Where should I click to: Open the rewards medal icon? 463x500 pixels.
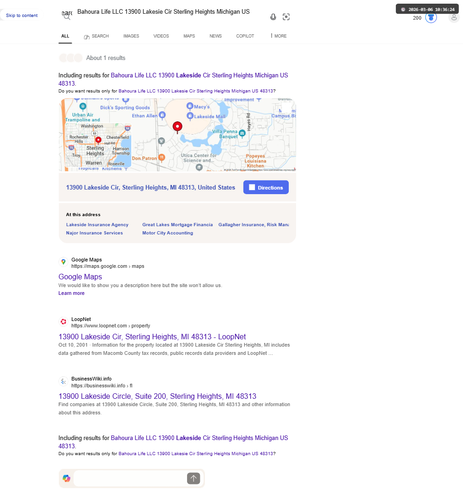[x=431, y=18]
